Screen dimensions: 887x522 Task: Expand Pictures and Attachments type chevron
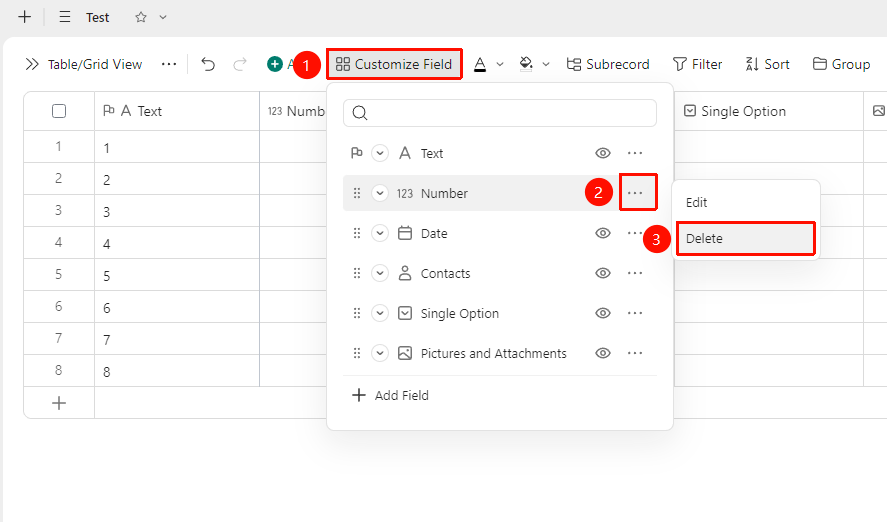click(380, 353)
